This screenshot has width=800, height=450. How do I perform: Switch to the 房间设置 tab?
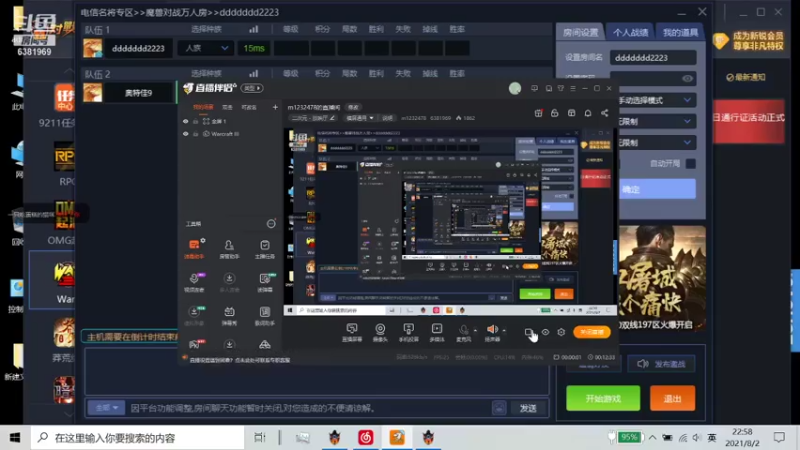580,32
